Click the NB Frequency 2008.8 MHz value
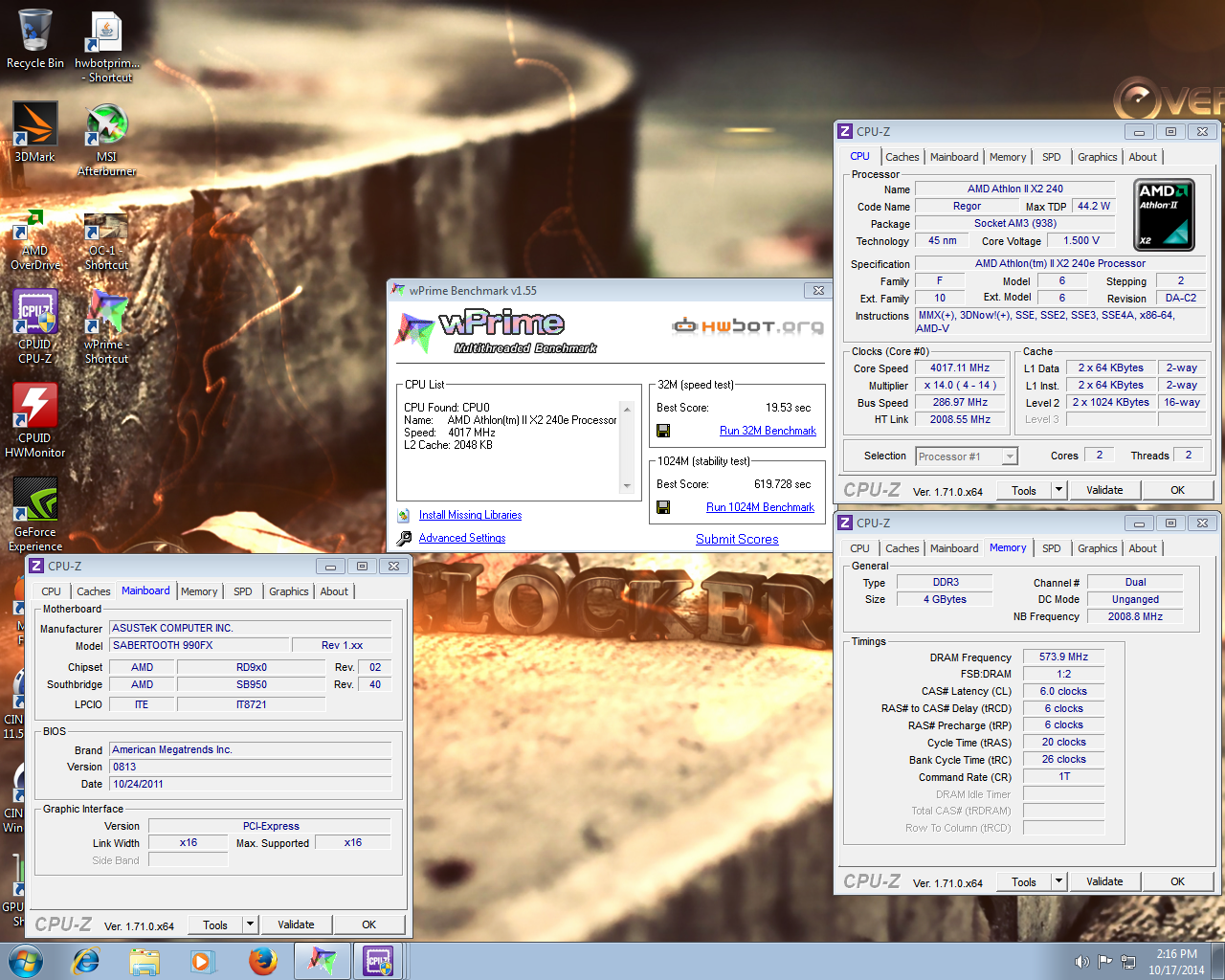The width and height of the screenshot is (1225, 980). click(1135, 616)
